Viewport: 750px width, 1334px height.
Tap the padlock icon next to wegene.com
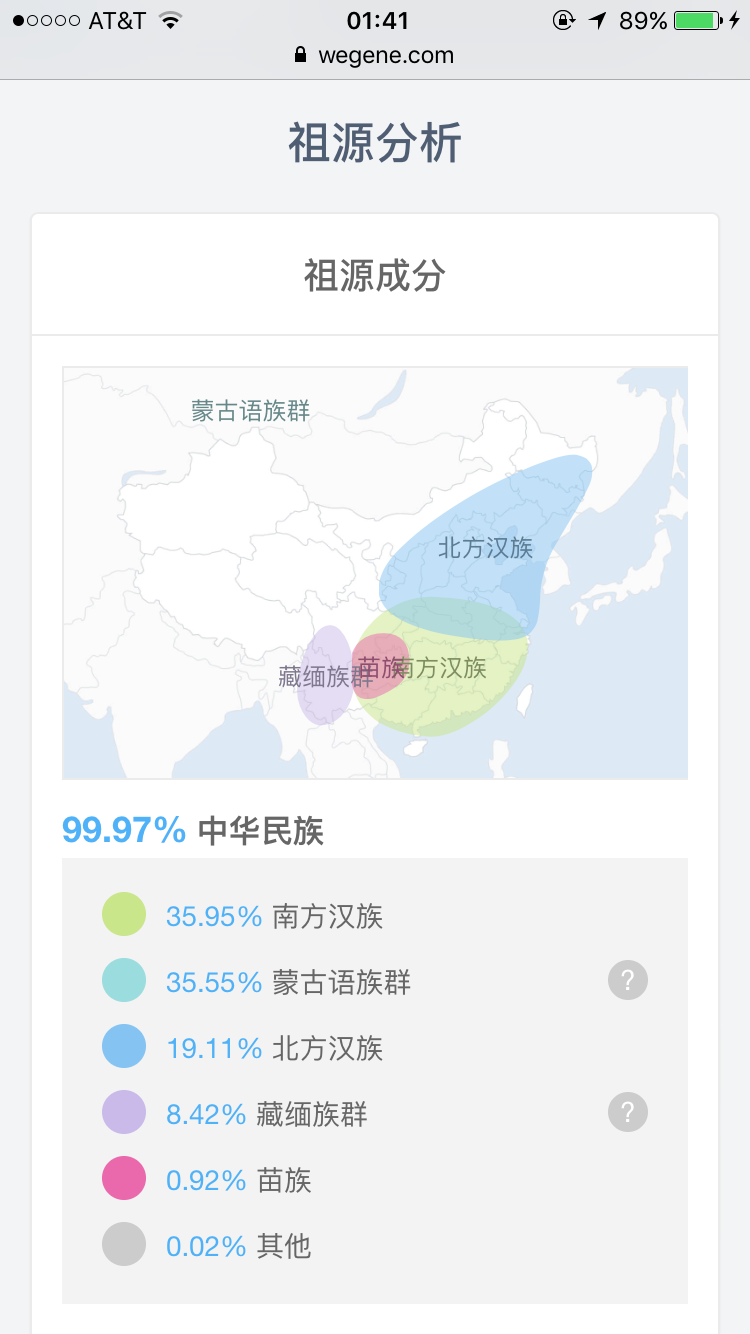point(300,55)
